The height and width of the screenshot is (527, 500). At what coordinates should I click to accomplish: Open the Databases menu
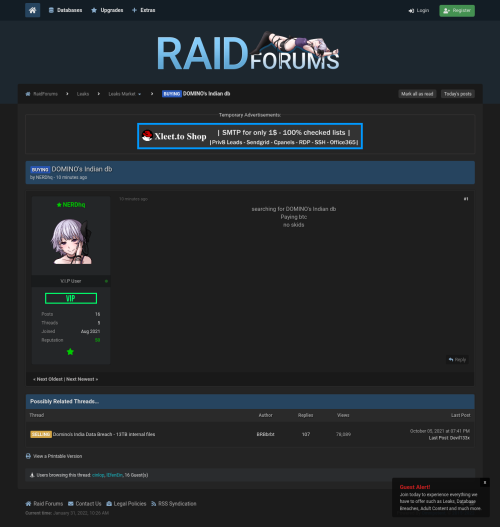point(66,10)
